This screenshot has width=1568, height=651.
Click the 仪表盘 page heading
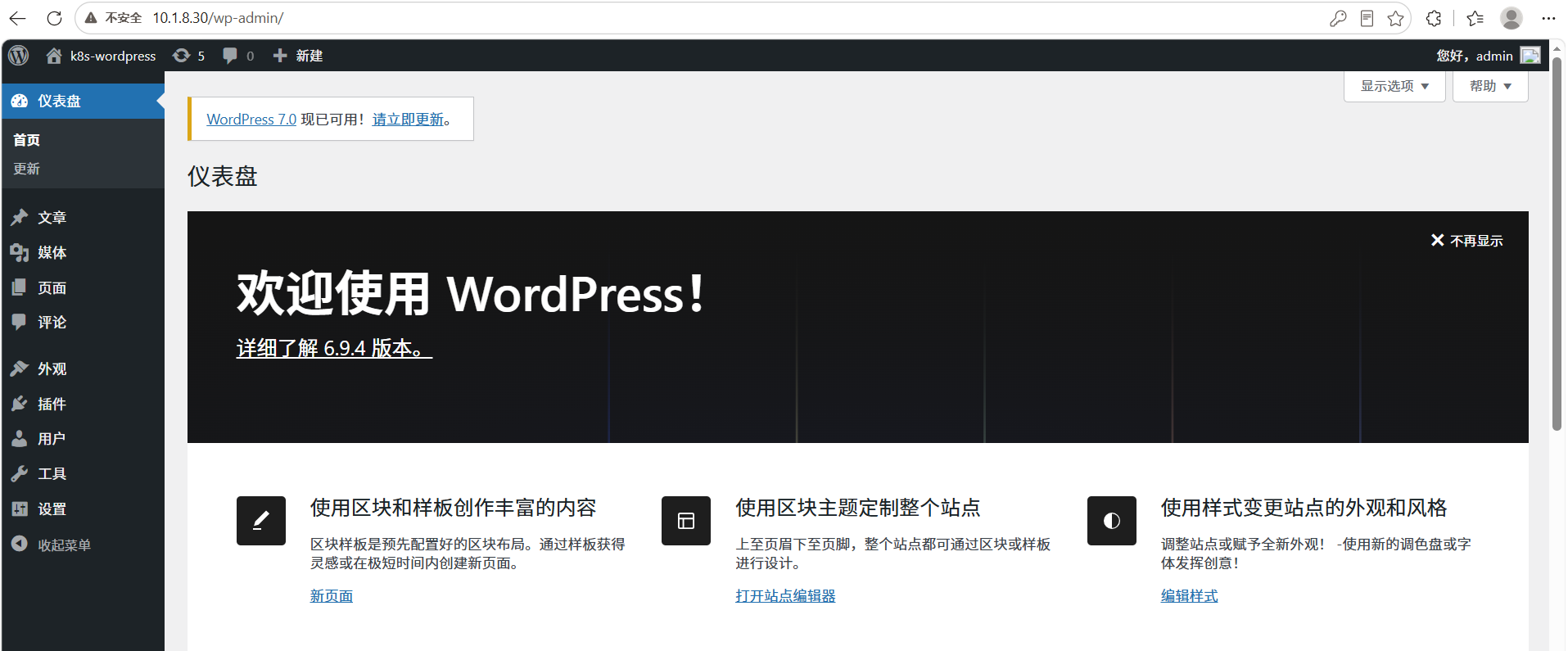pos(223,176)
